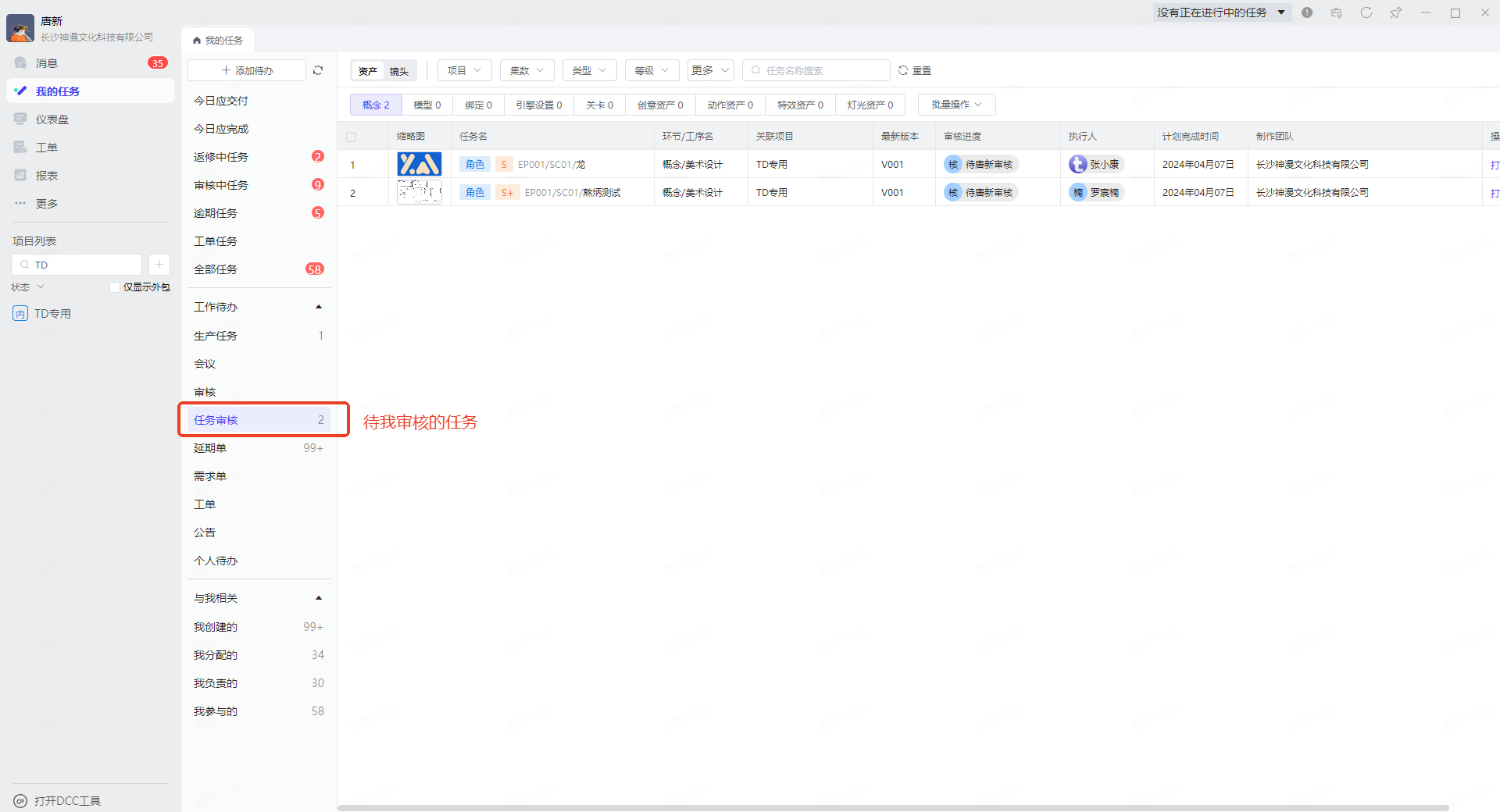Collapse the 工作待办 section
1500x812 pixels.
(x=319, y=307)
